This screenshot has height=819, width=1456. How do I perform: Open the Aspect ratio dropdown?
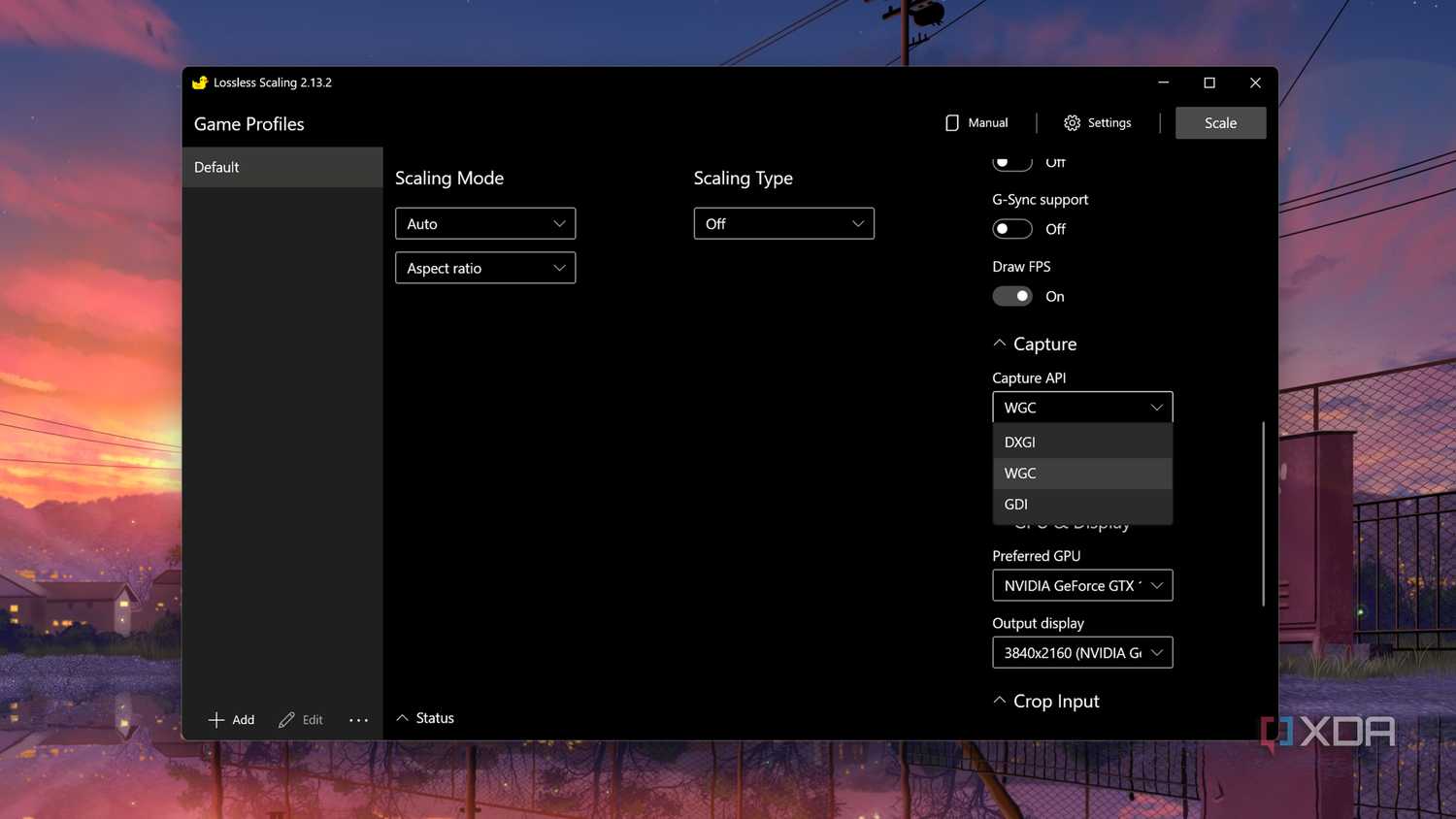tap(485, 268)
